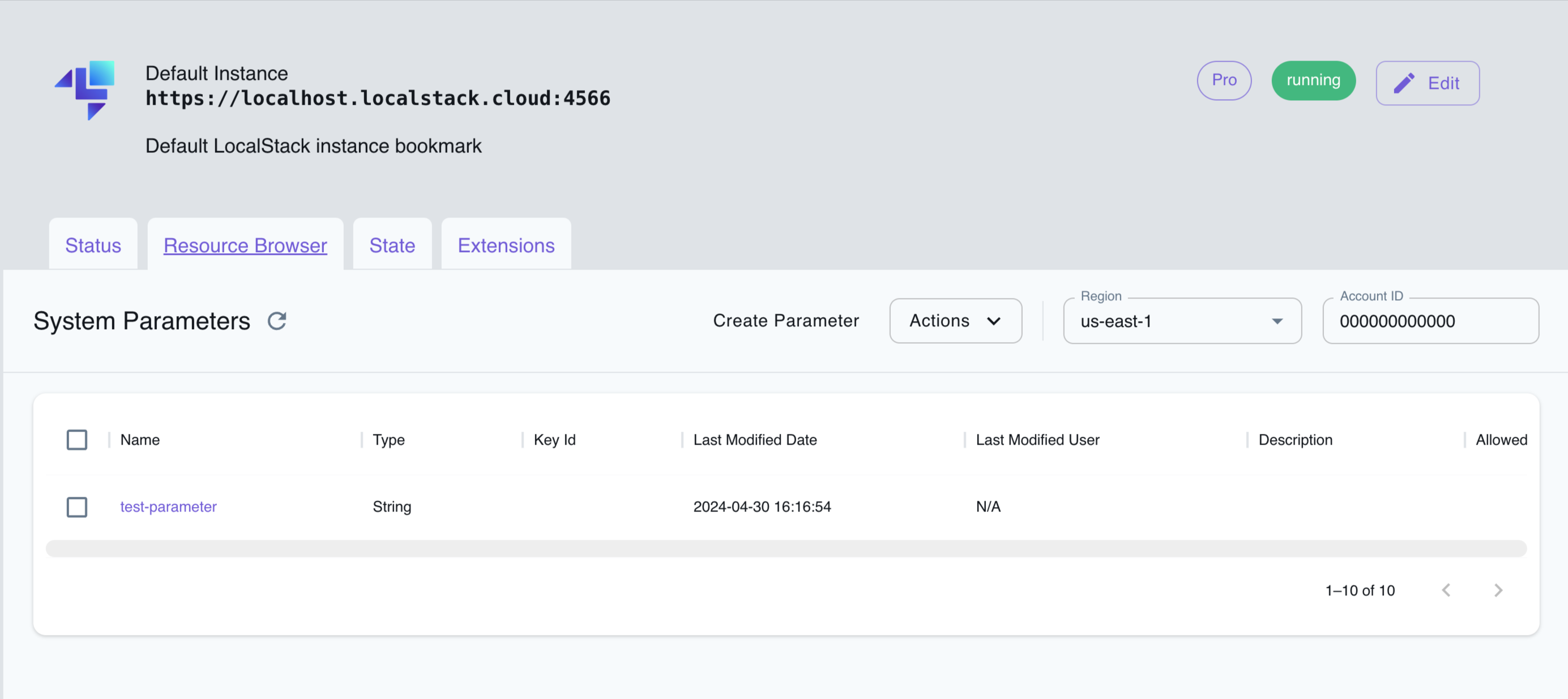1568x699 pixels.
Task: Click the horizontal scrollbar below the table
Action: point(785,548)
